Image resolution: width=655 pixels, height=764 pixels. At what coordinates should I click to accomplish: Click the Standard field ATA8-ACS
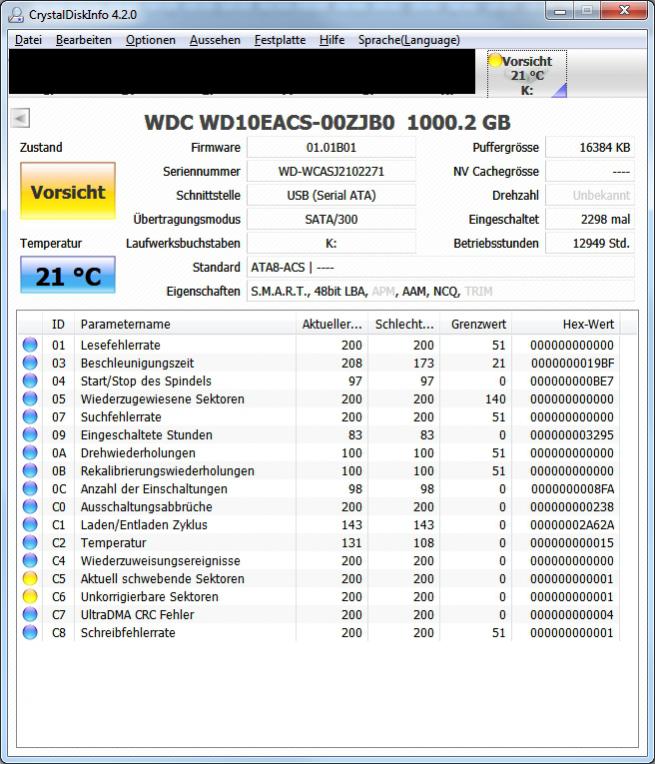click(x=441, y=267)
